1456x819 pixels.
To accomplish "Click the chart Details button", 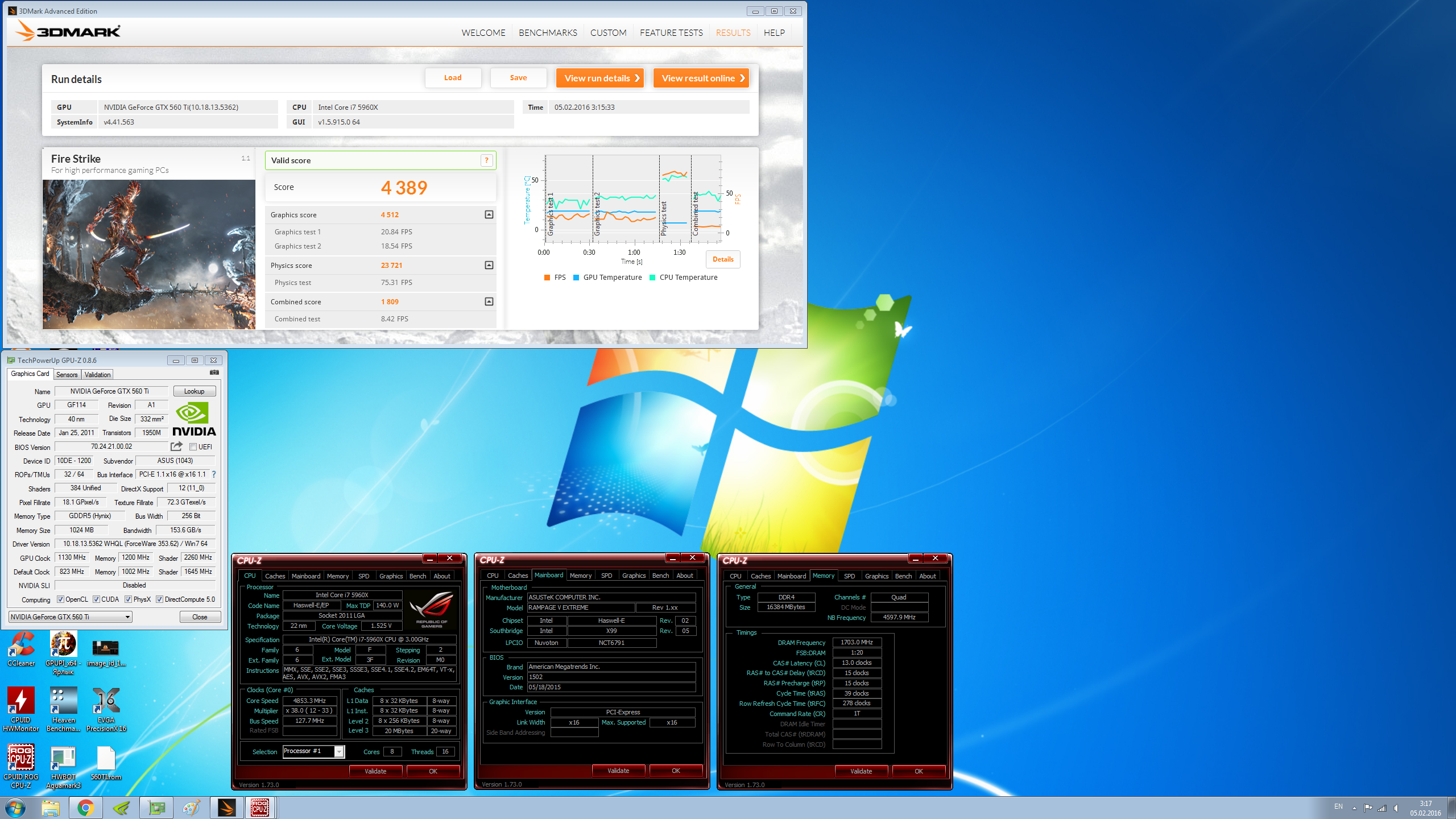I will (723, 259).
